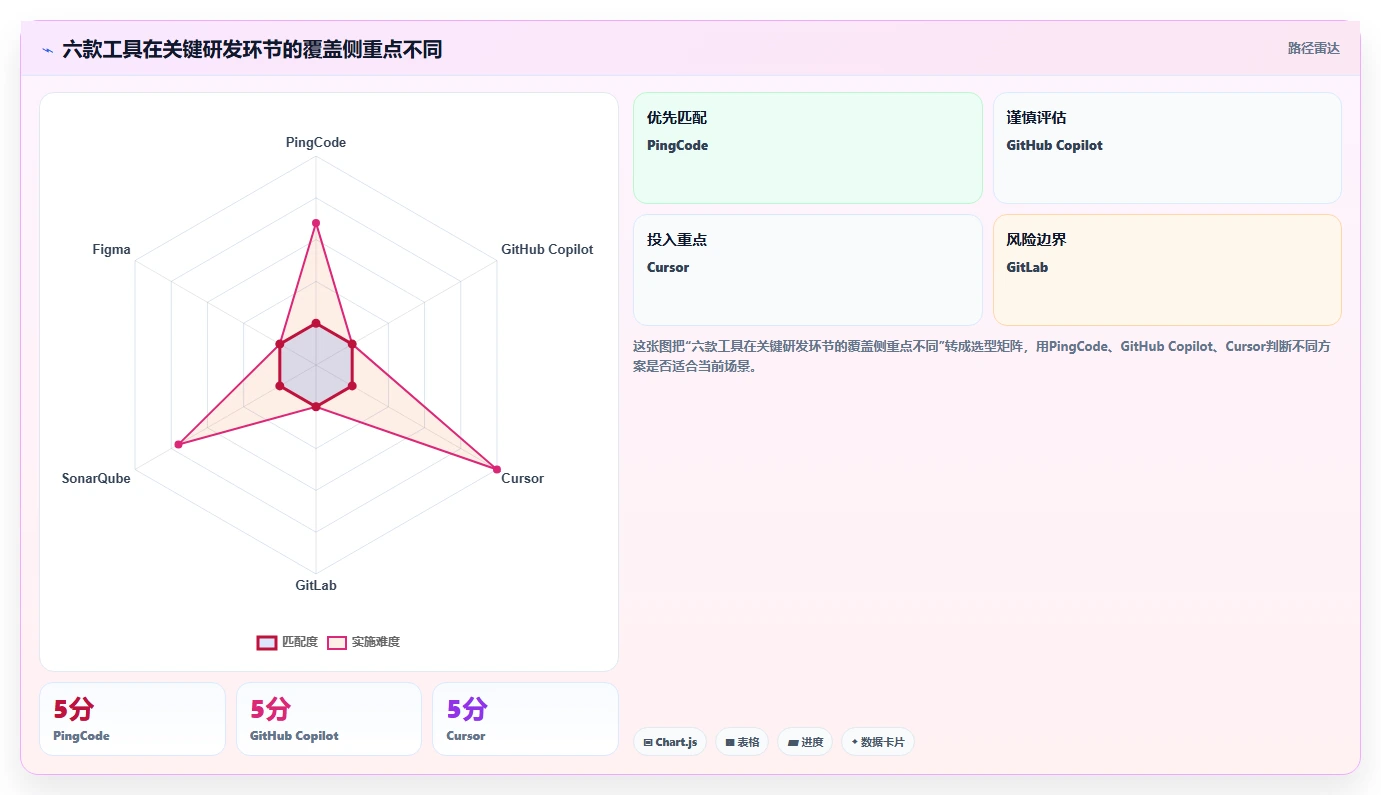Click the PingCode text in 优先匹配 card
Image resolution: width=1381 pixels, height=795 pixels.
(677, 145)
